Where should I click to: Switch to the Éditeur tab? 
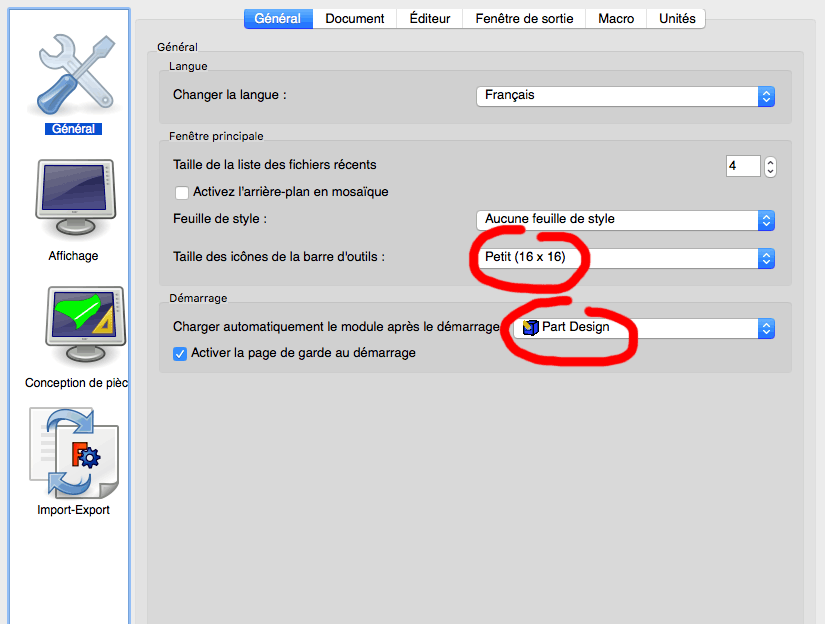(430, 18)
